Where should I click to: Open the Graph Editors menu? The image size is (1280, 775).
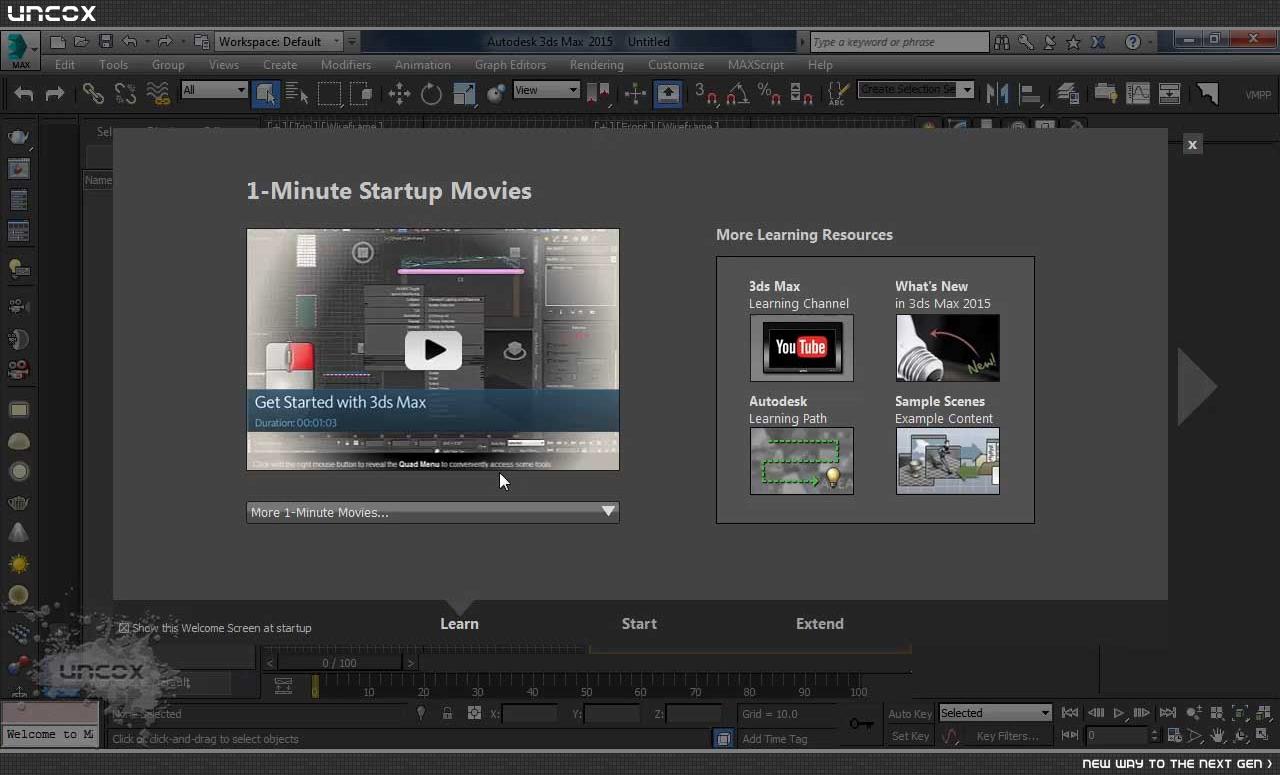510,65
